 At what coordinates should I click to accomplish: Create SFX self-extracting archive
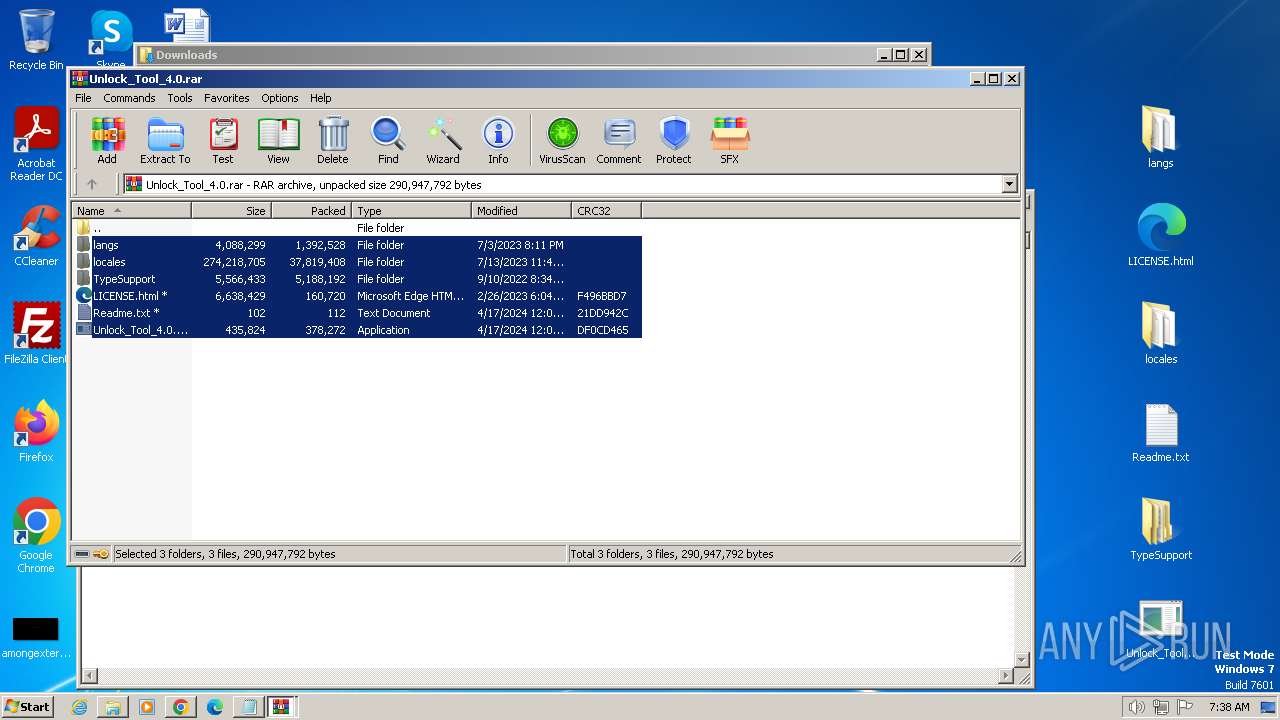point(730,140)
